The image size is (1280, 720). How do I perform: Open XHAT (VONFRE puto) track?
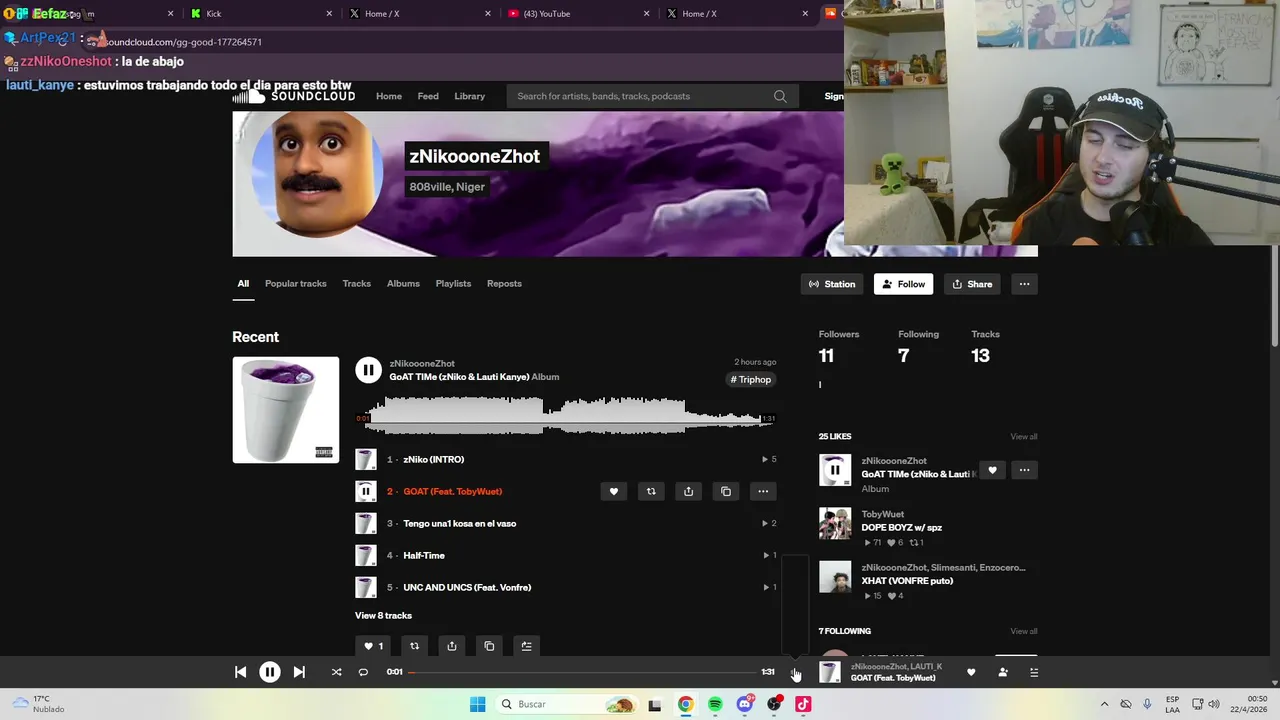click(x=907, y=581)
